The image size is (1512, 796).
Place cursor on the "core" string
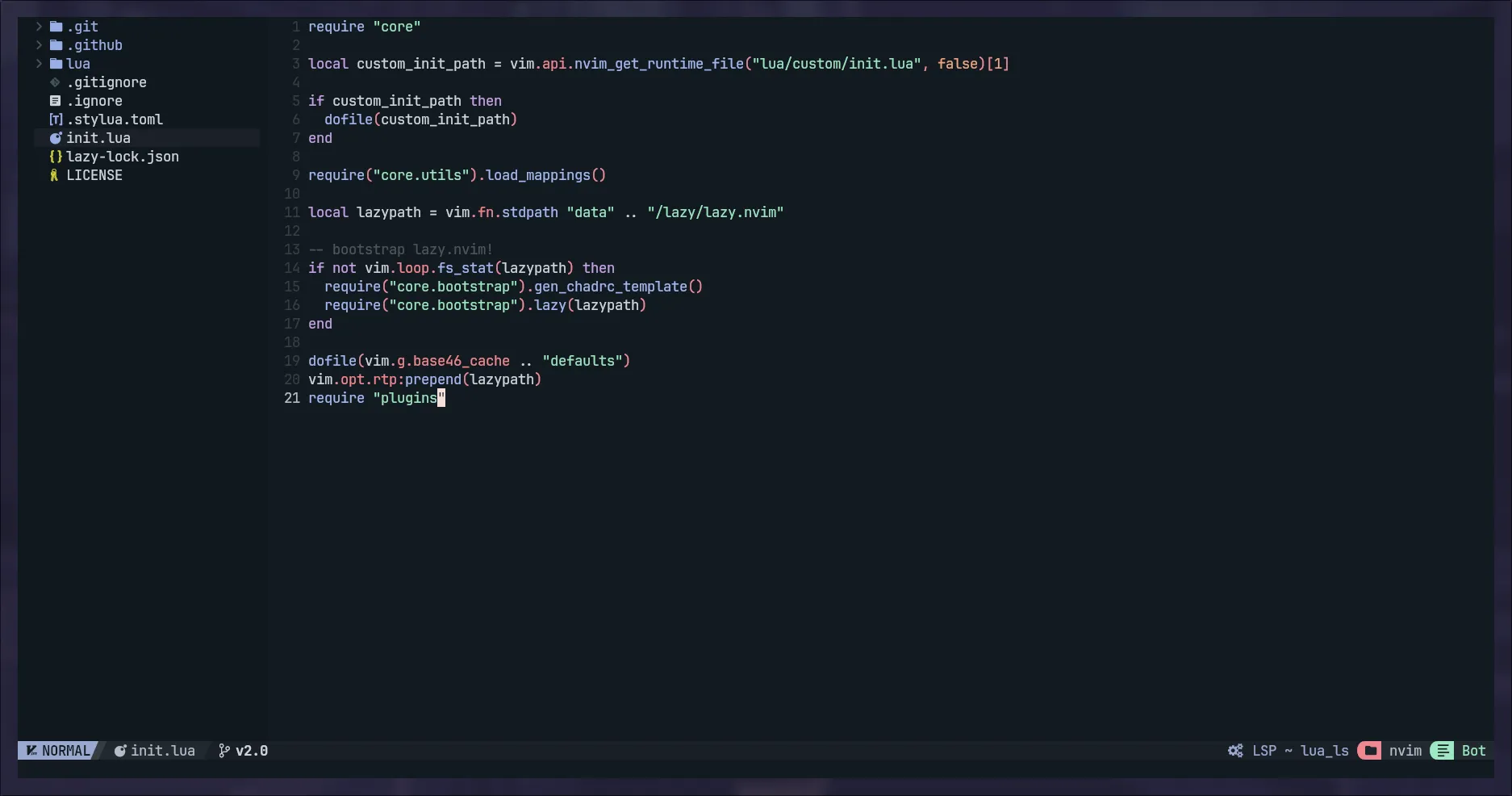tap(396, 27)
